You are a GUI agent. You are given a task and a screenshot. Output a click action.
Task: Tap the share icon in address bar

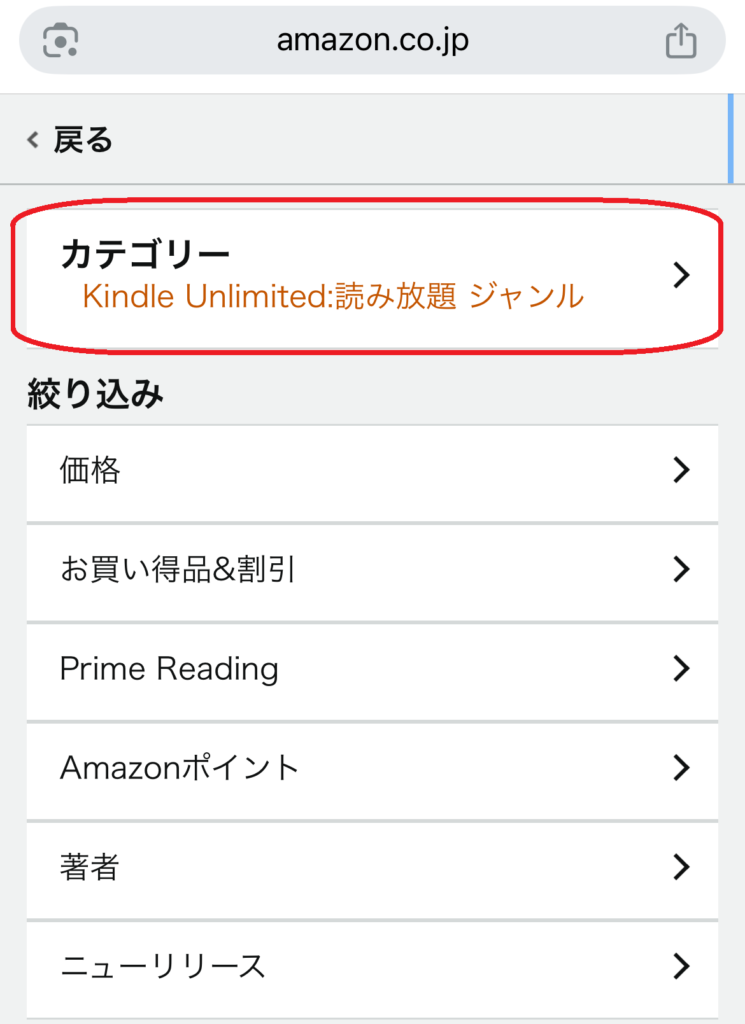click(680, 41)
